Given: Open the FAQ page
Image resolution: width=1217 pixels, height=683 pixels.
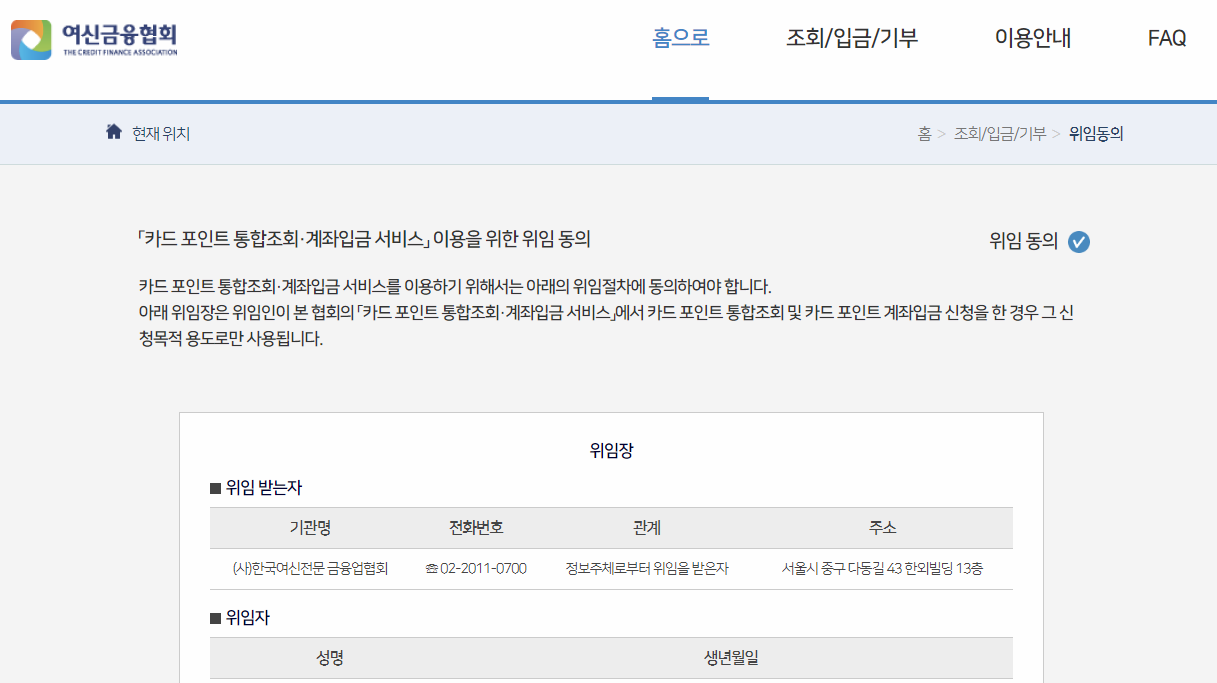Looking at the screenshot, I should point(1165,38).
